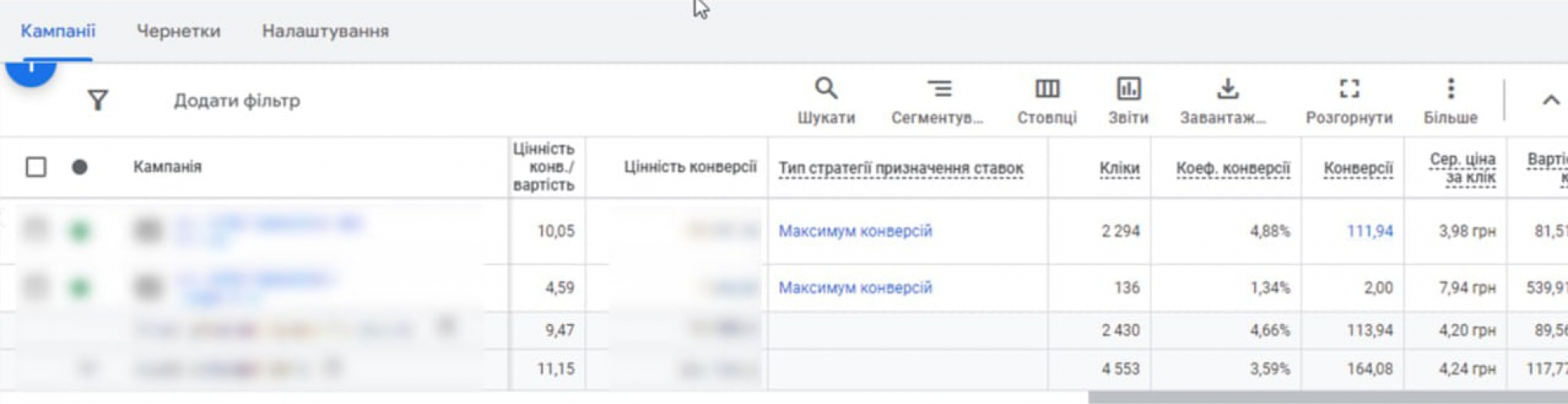Click the status dot column header
The height and width of the screenshot is (404, 1568).
79,167
